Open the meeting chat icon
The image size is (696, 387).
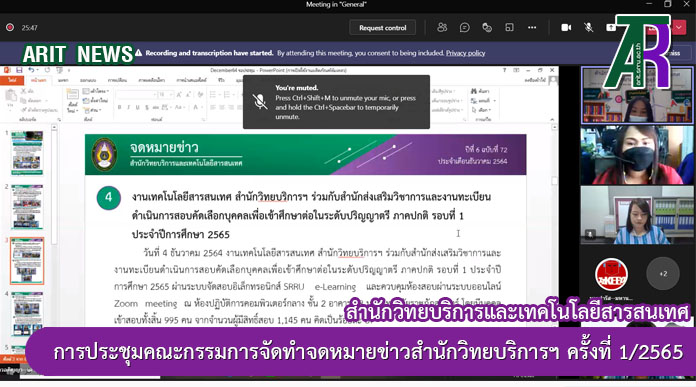[x=464, y=28]
